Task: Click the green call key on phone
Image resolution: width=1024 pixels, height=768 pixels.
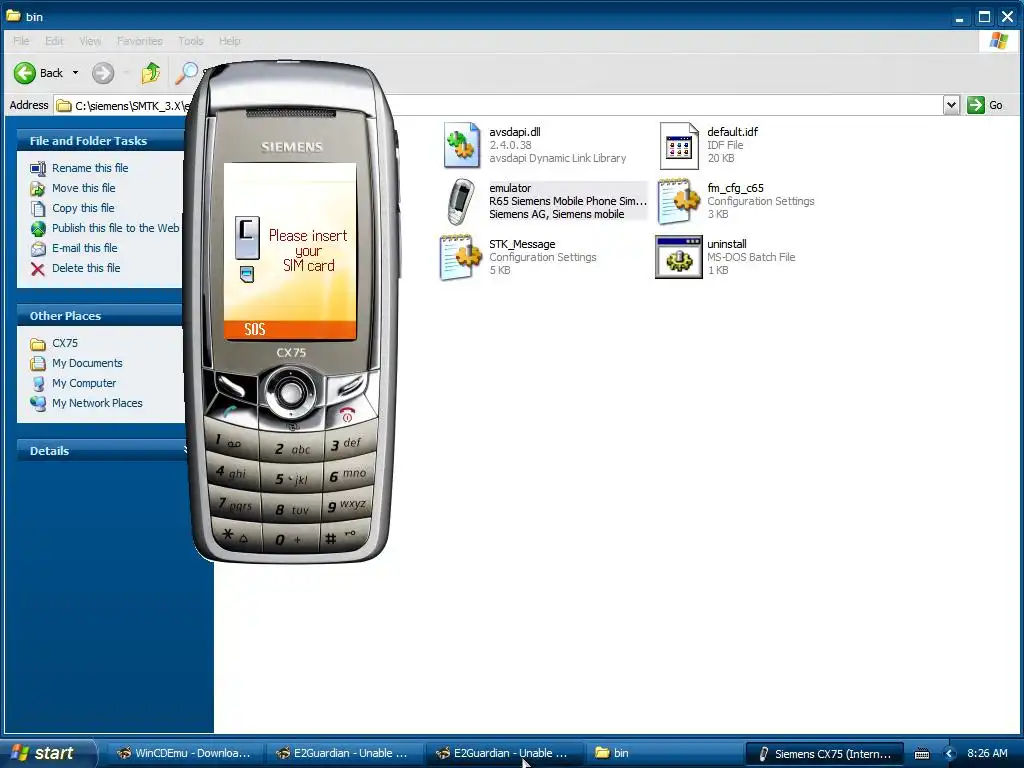Action: [231, 413]
